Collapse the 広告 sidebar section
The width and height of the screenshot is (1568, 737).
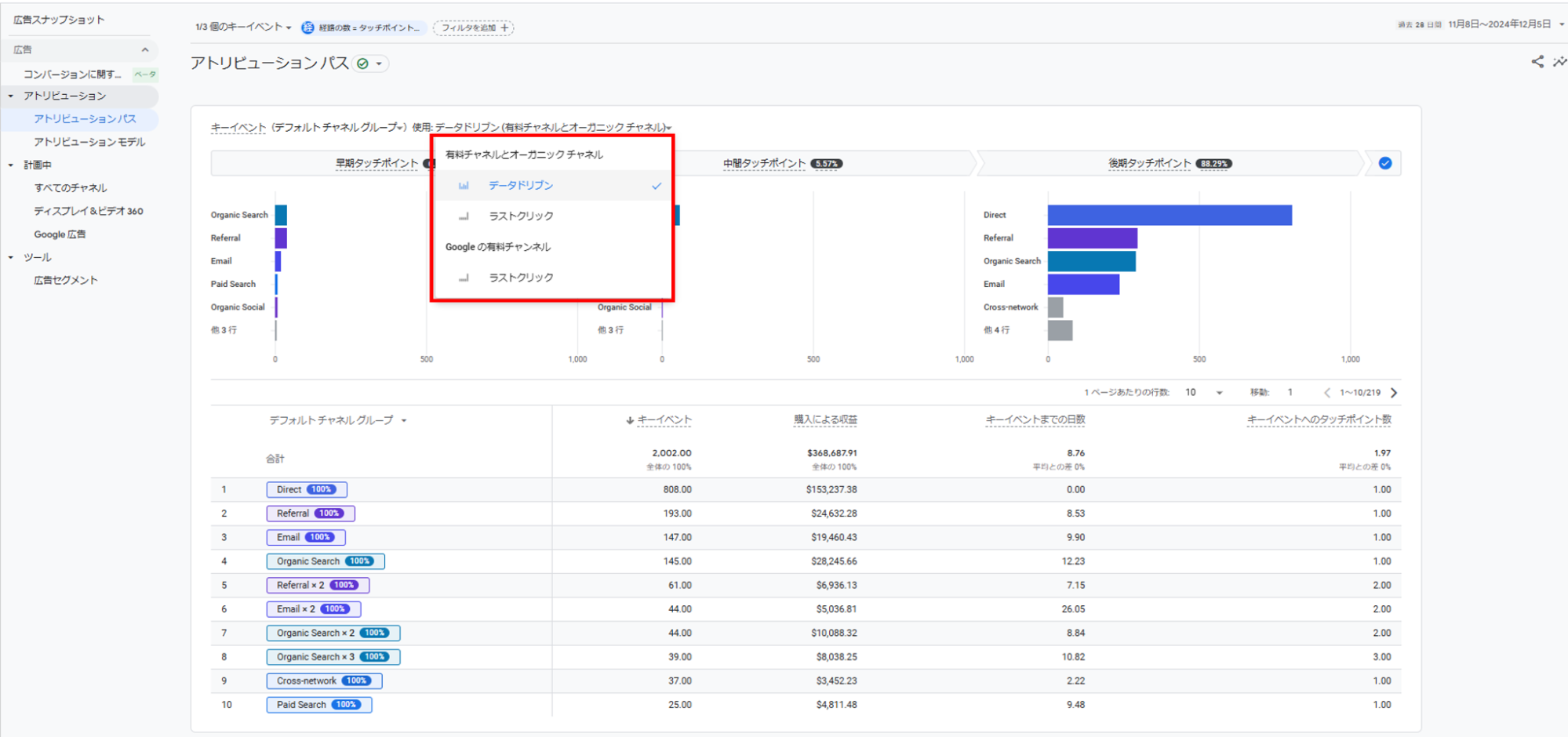(x=145, y=49)
